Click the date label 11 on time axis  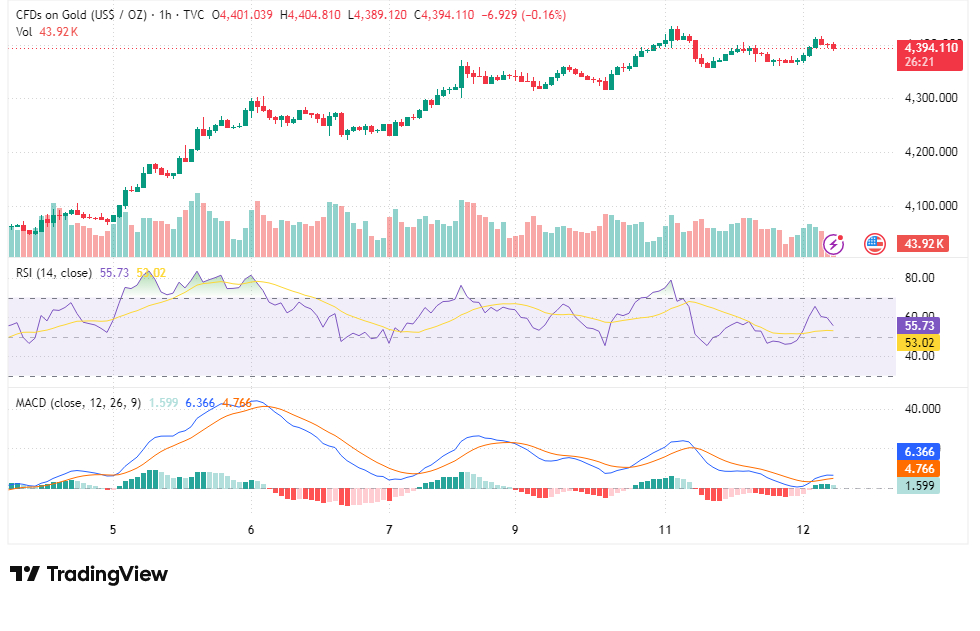pos(665,530)
